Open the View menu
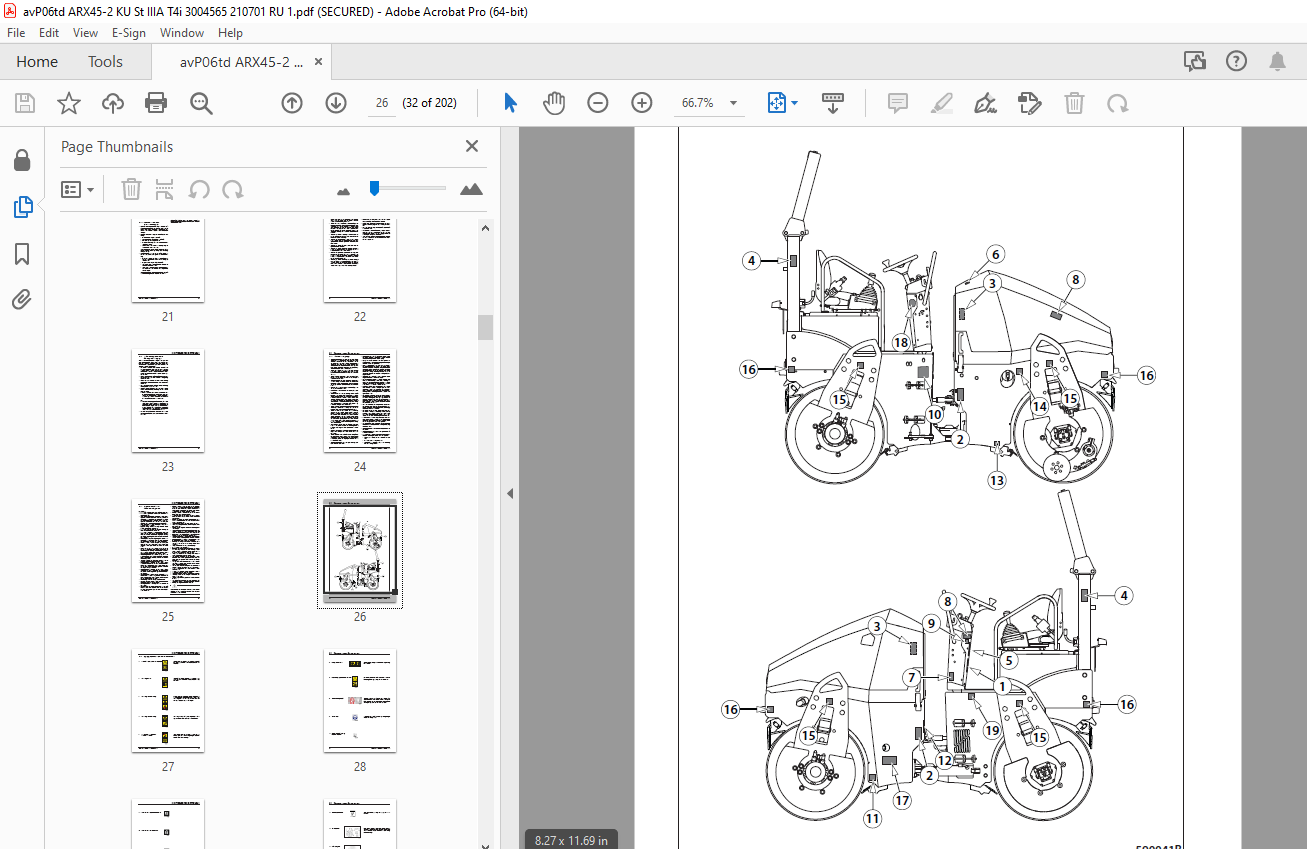This screenshot has width=1307, height=849. point(86,33)
